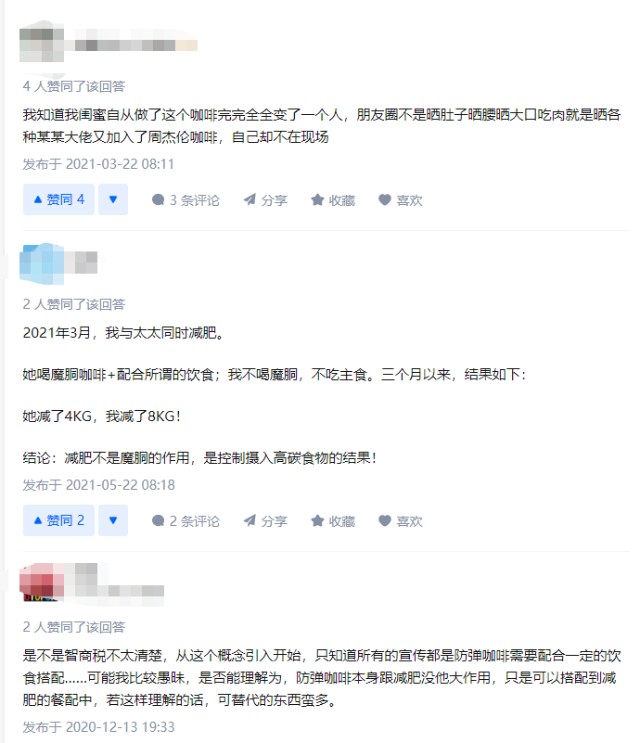Viewport: 640px width, 743px height.
Task: Share the second answer via 分享
Action: coord(265,521)
